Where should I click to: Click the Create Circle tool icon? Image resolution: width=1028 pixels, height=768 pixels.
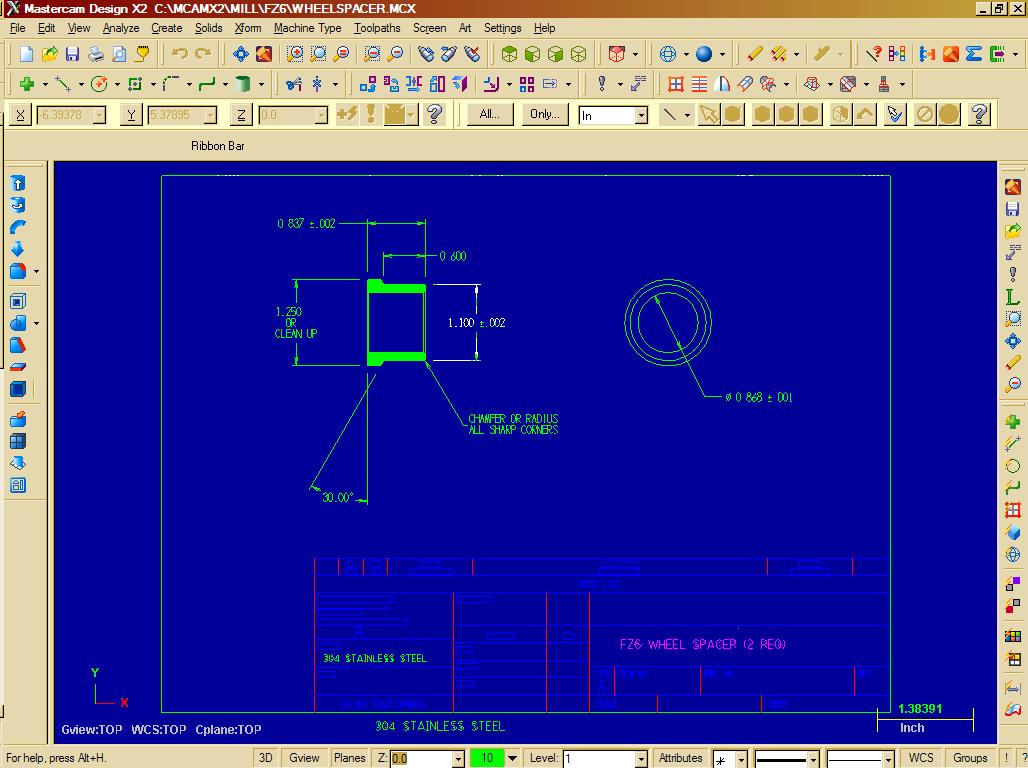pos(99,84)
